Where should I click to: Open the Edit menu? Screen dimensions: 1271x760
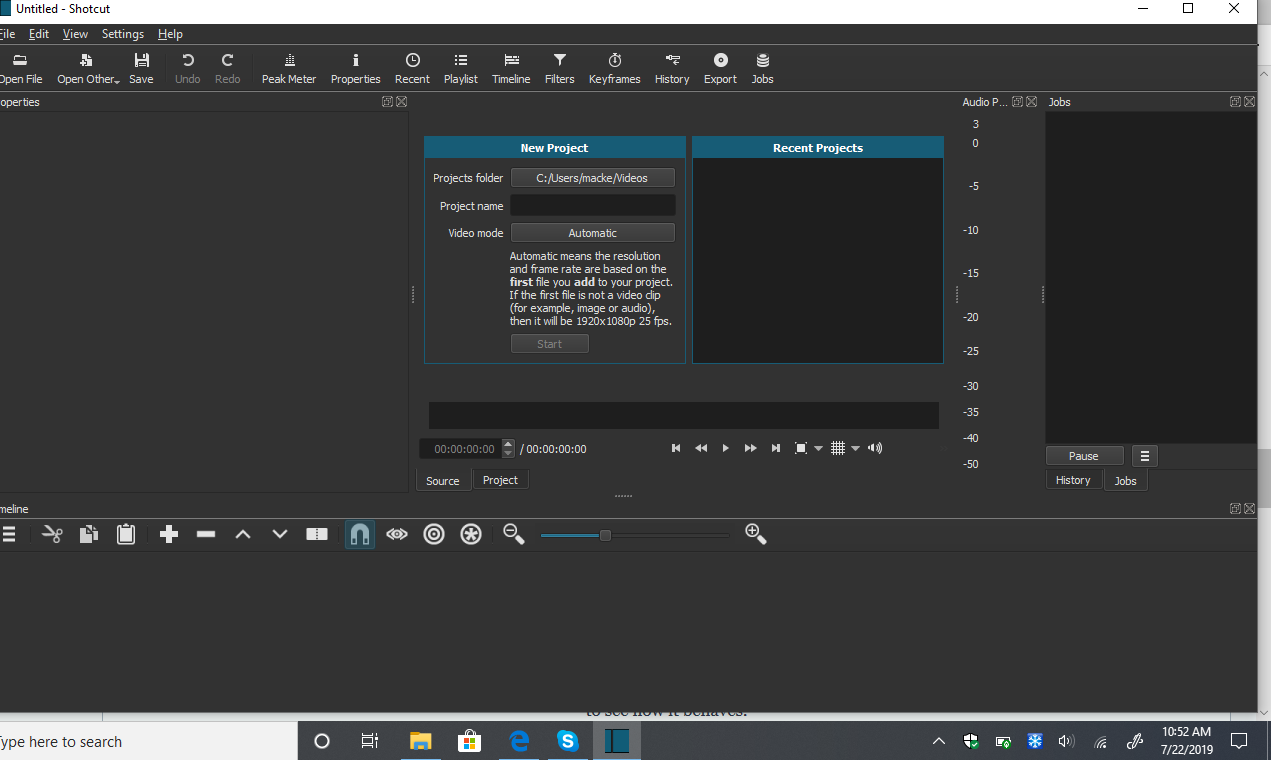pos(39,34)
